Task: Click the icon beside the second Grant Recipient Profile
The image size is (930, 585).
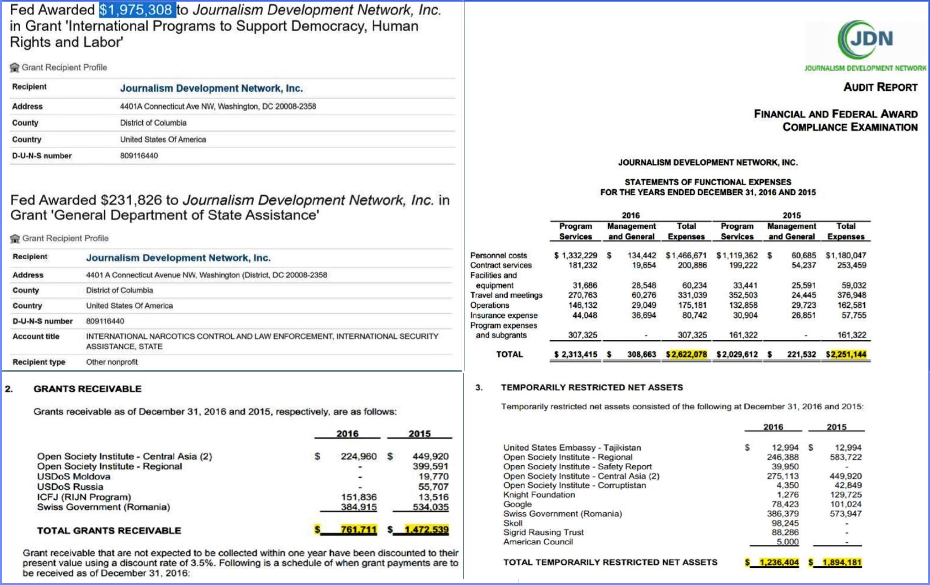Action: (13, 239)
